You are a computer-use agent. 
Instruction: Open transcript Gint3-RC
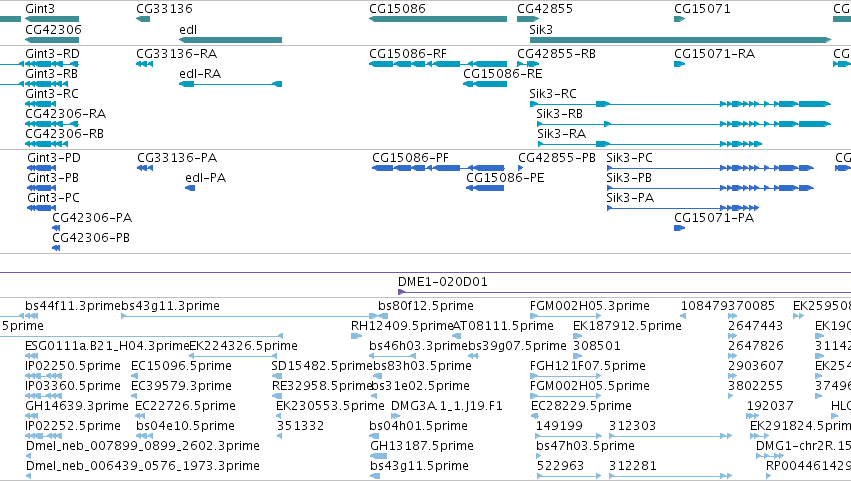(x=52, y=94)
